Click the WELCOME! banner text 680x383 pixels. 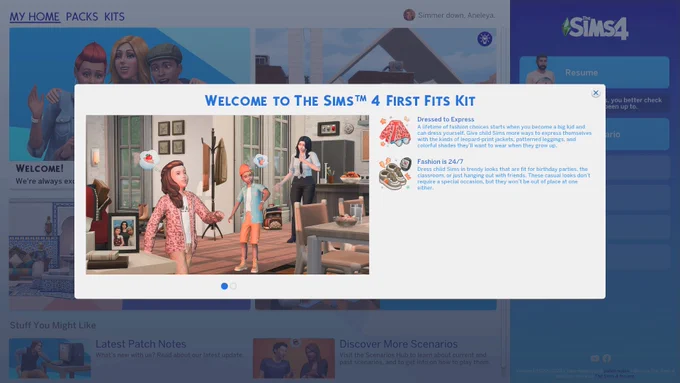[x=39, y=168]
